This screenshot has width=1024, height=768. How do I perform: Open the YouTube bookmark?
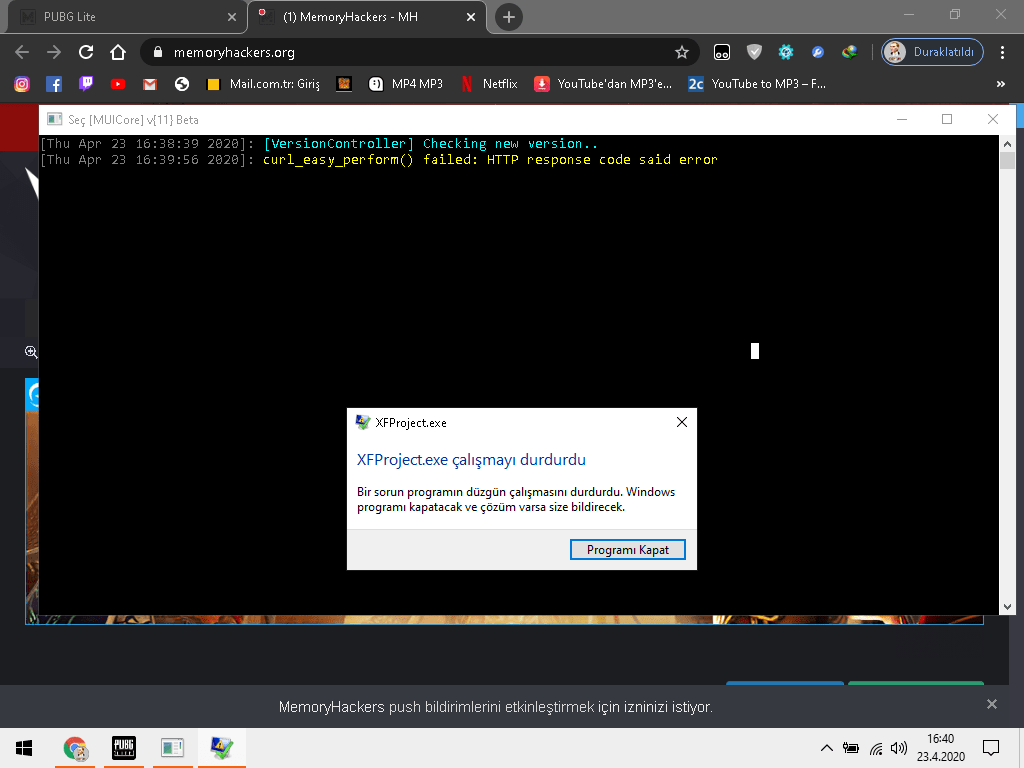point(118,84)
